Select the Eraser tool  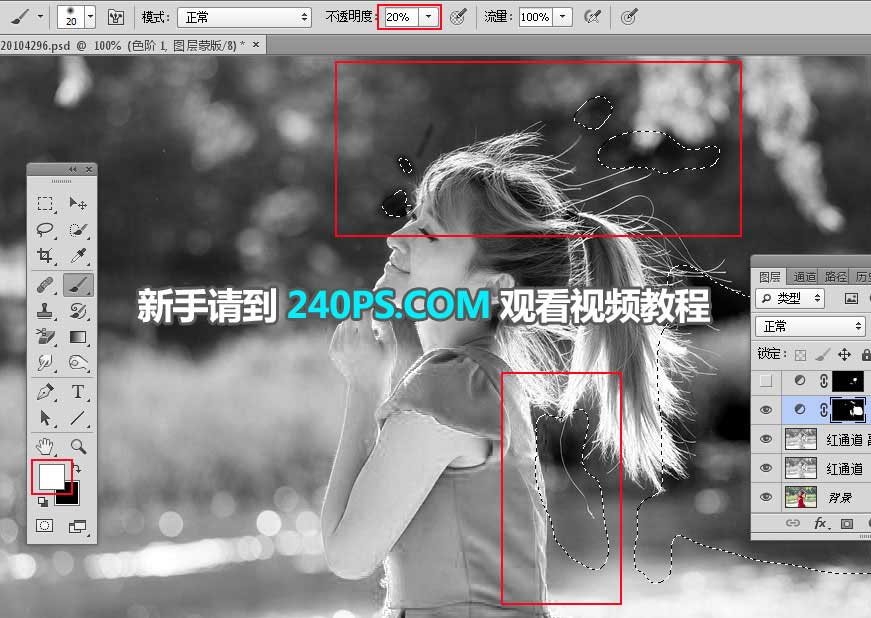point(46,336)
